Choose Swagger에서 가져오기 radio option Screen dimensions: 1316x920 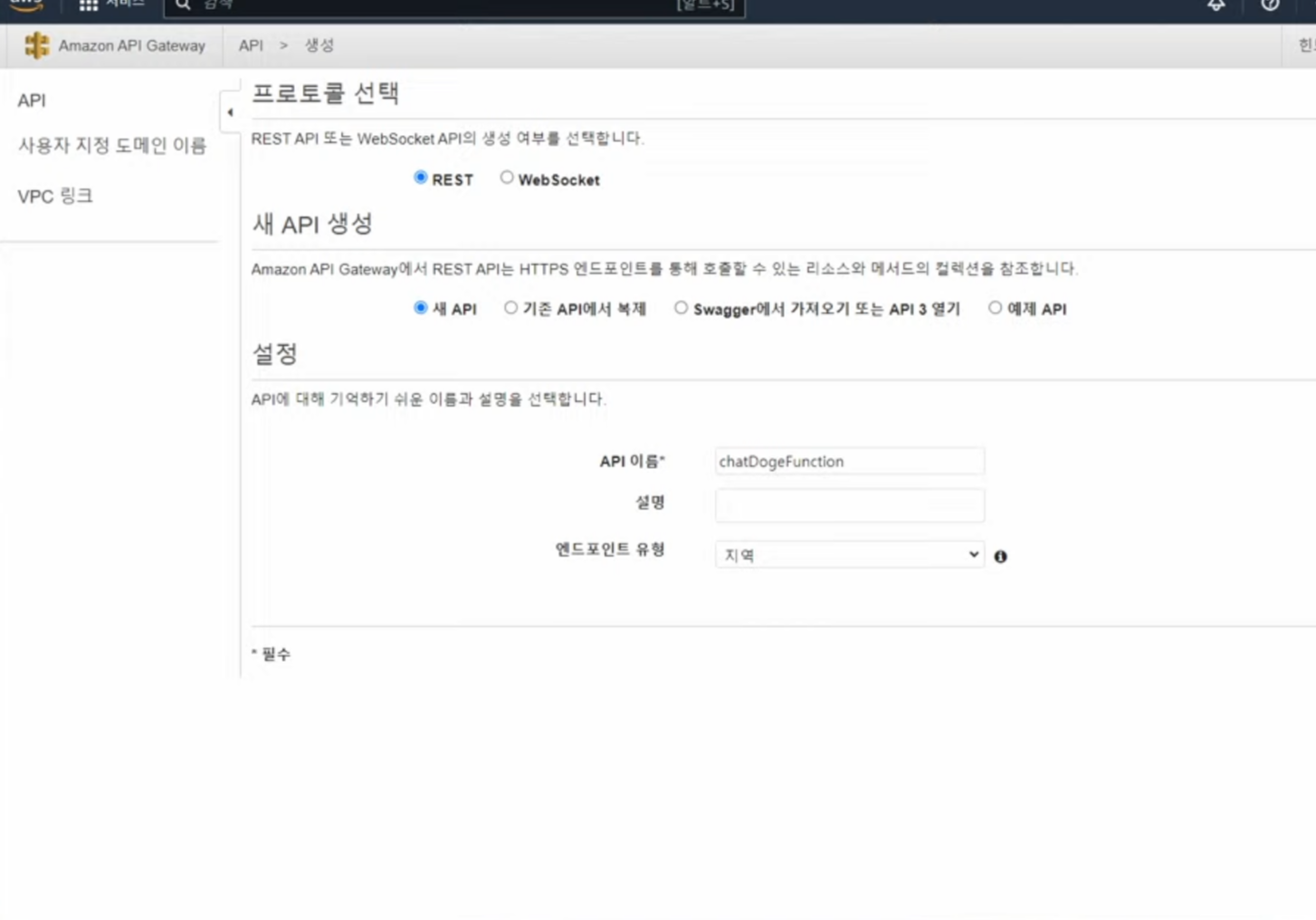681,308
